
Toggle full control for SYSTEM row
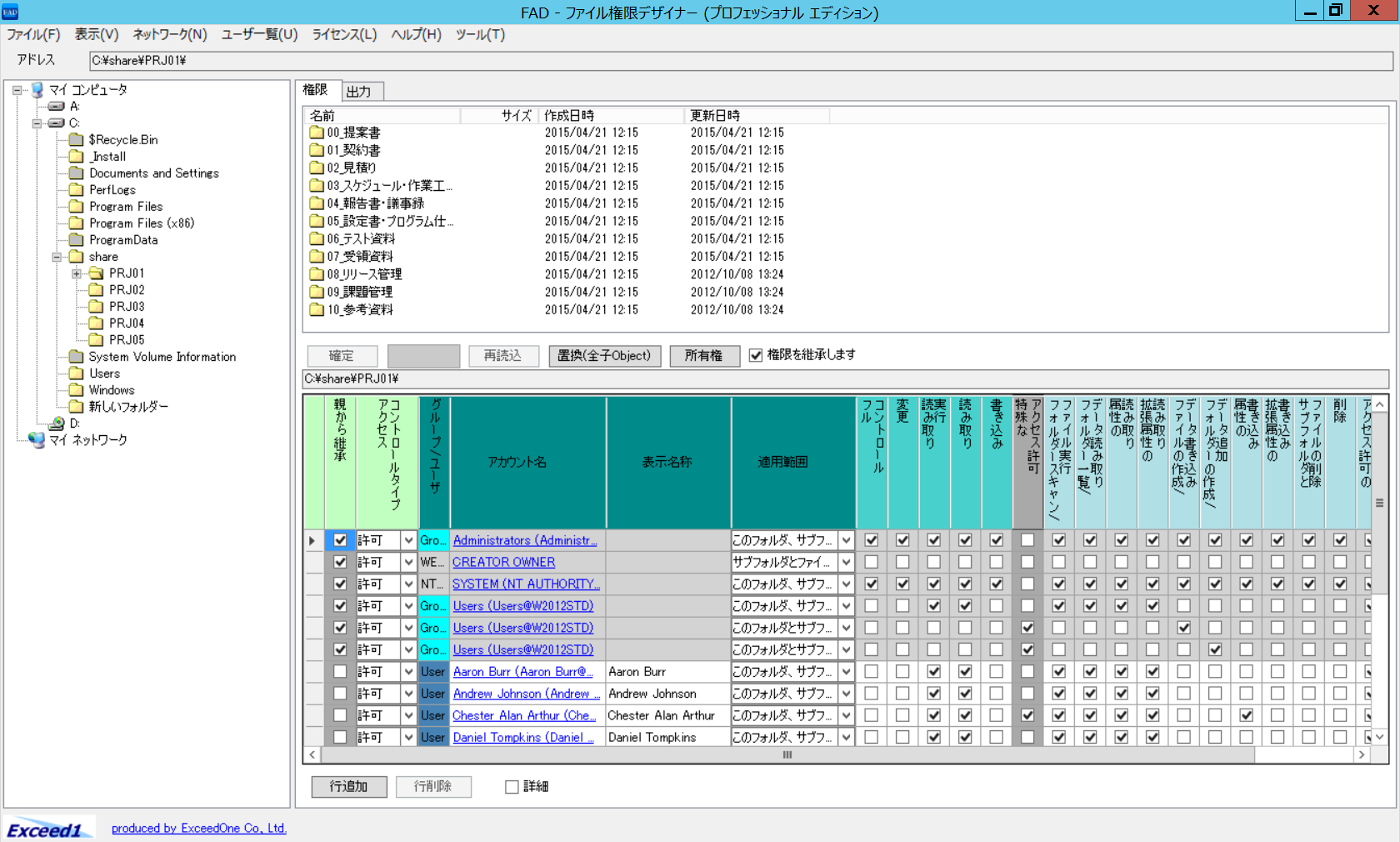(872, 584)
